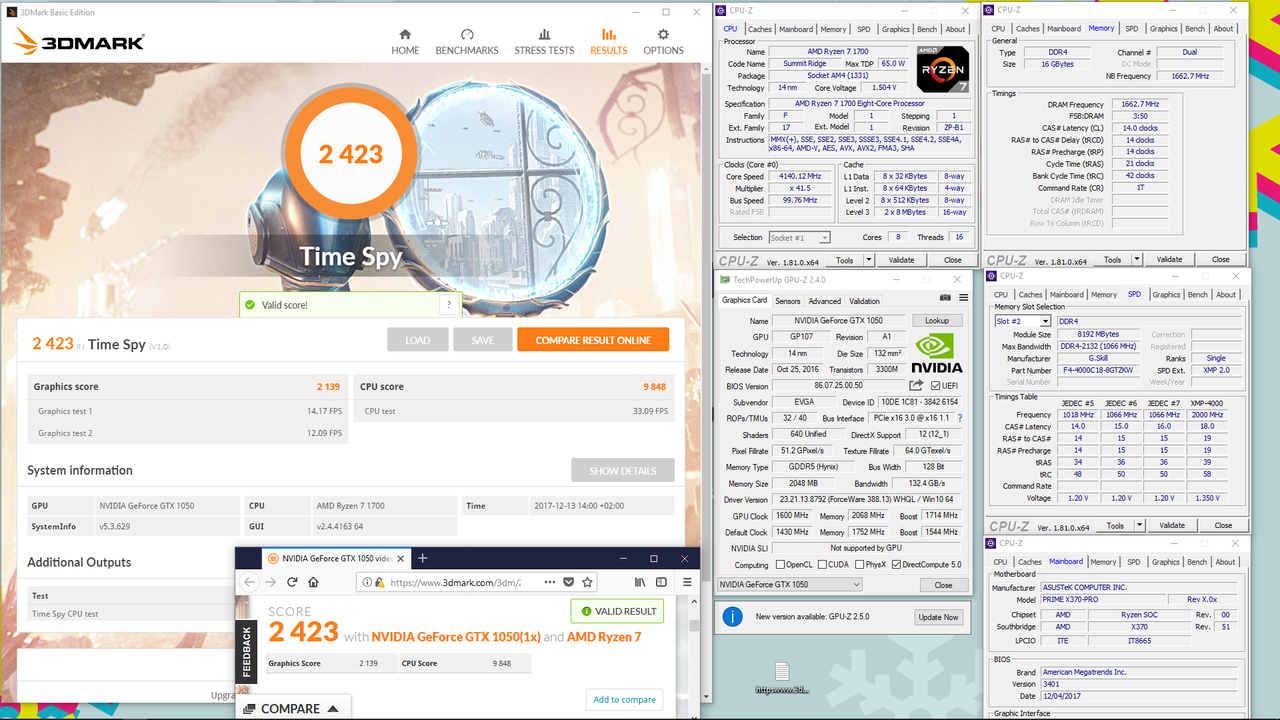Open About tab in CPU-Z Mainboard window
Image resolution: width=1280 pixels, height=720 pixels.
pyautogui.click(x=1225, y=562)
